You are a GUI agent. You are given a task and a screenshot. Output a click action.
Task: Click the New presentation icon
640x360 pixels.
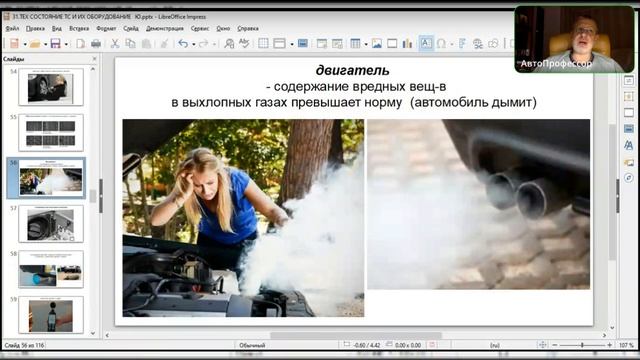[x=14, y=43]
